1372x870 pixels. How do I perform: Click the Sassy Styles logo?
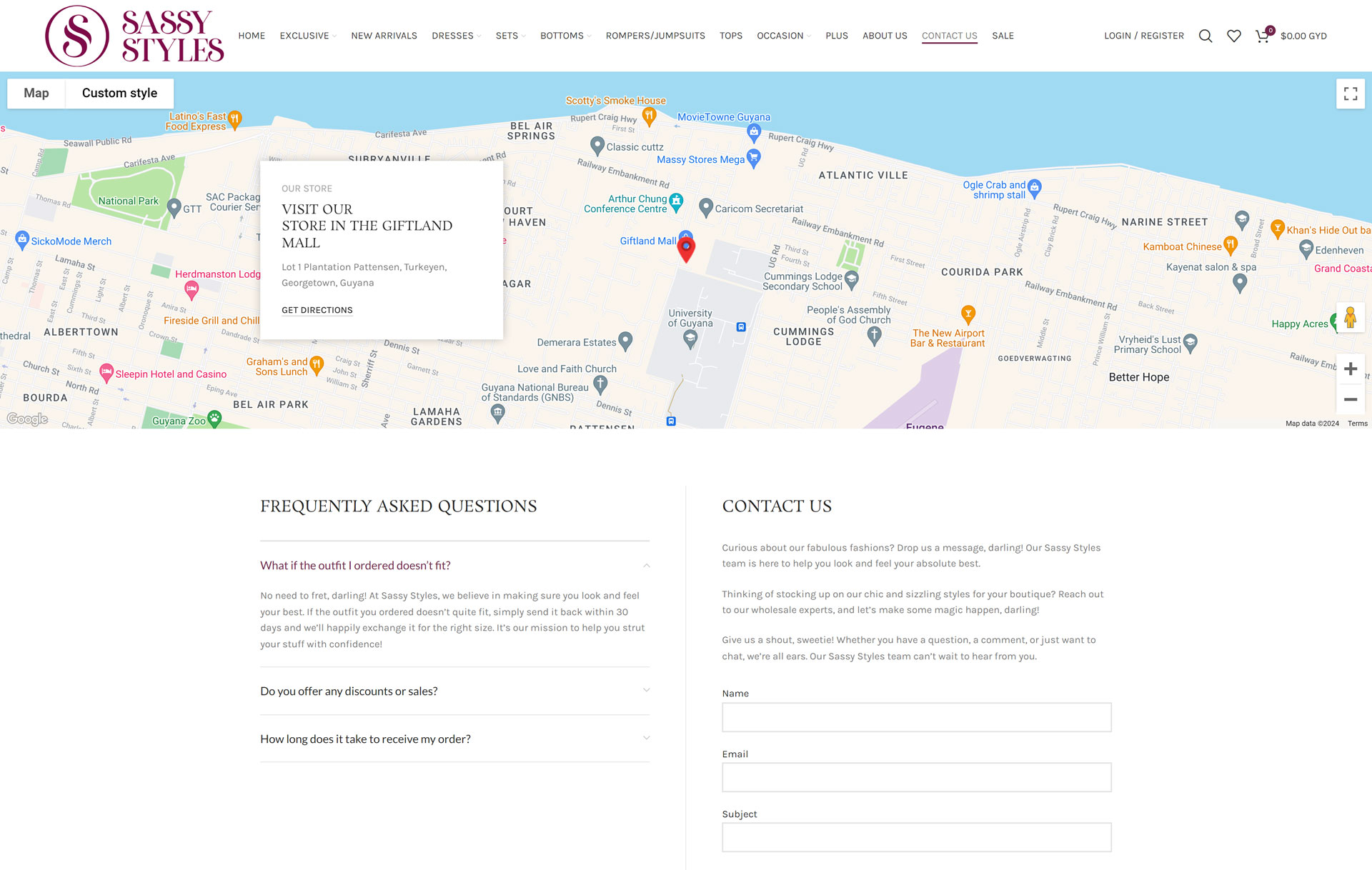click(x=134, y=36)
